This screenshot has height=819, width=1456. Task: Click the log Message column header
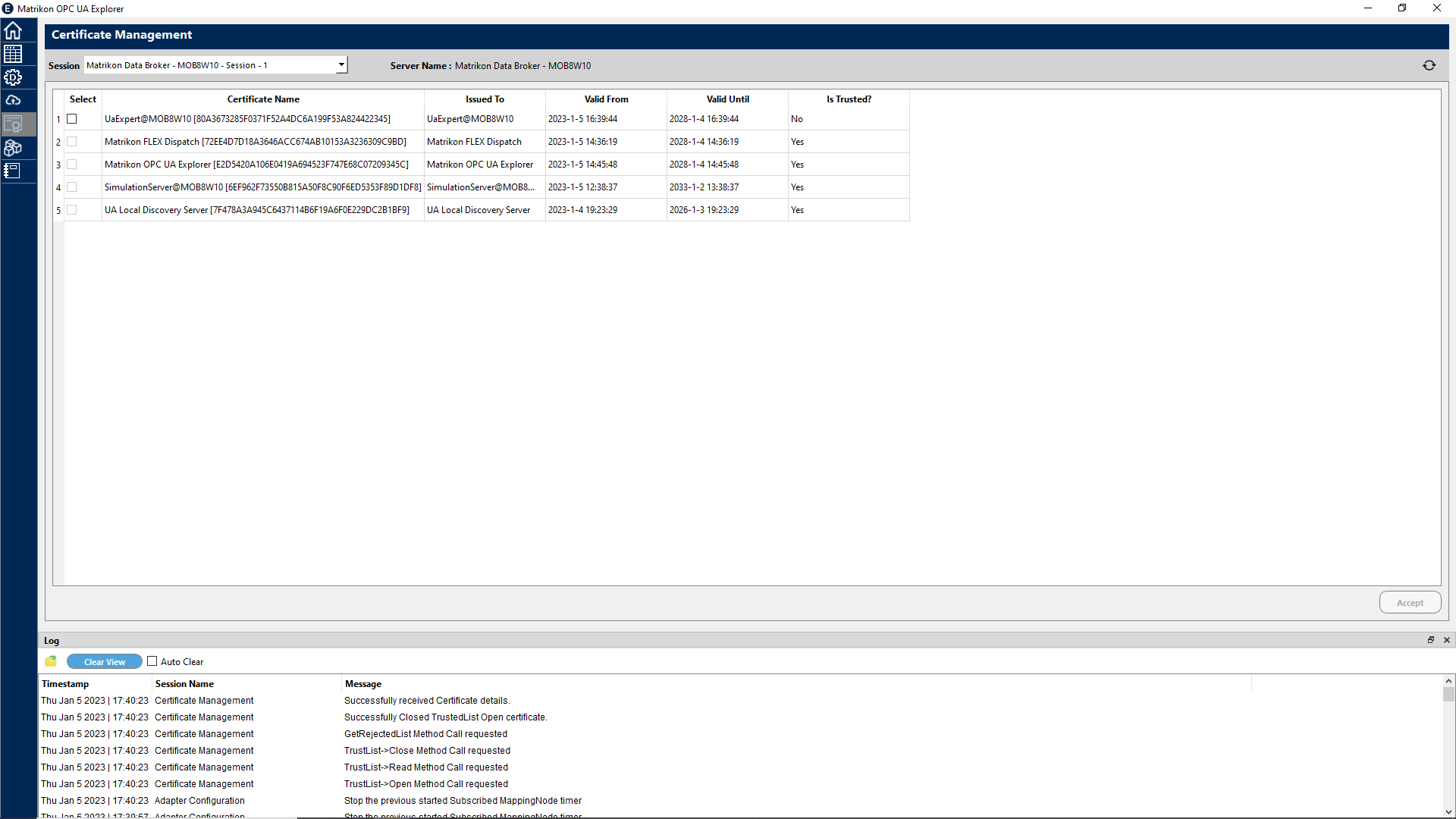coord(796,684)
